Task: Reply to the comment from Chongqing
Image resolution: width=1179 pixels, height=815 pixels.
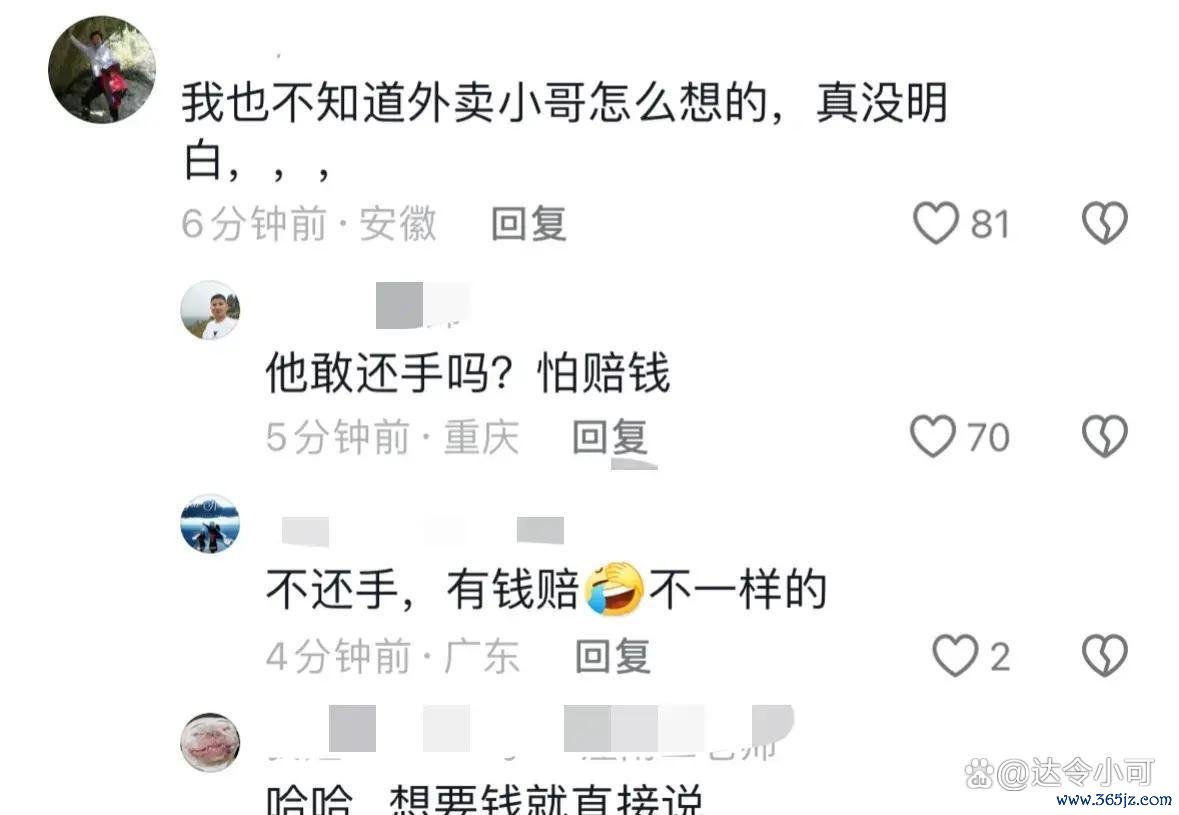Action: click(x=610, y=437)
